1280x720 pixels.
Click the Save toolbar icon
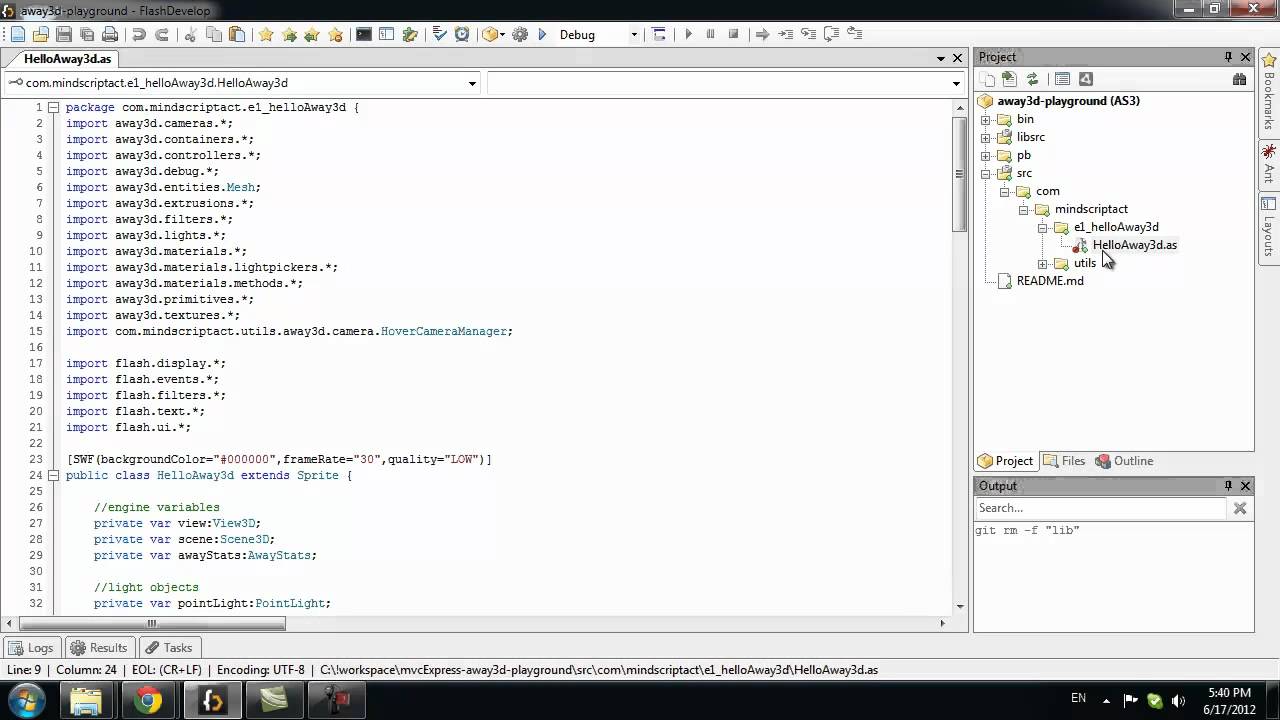coord(64,34)
